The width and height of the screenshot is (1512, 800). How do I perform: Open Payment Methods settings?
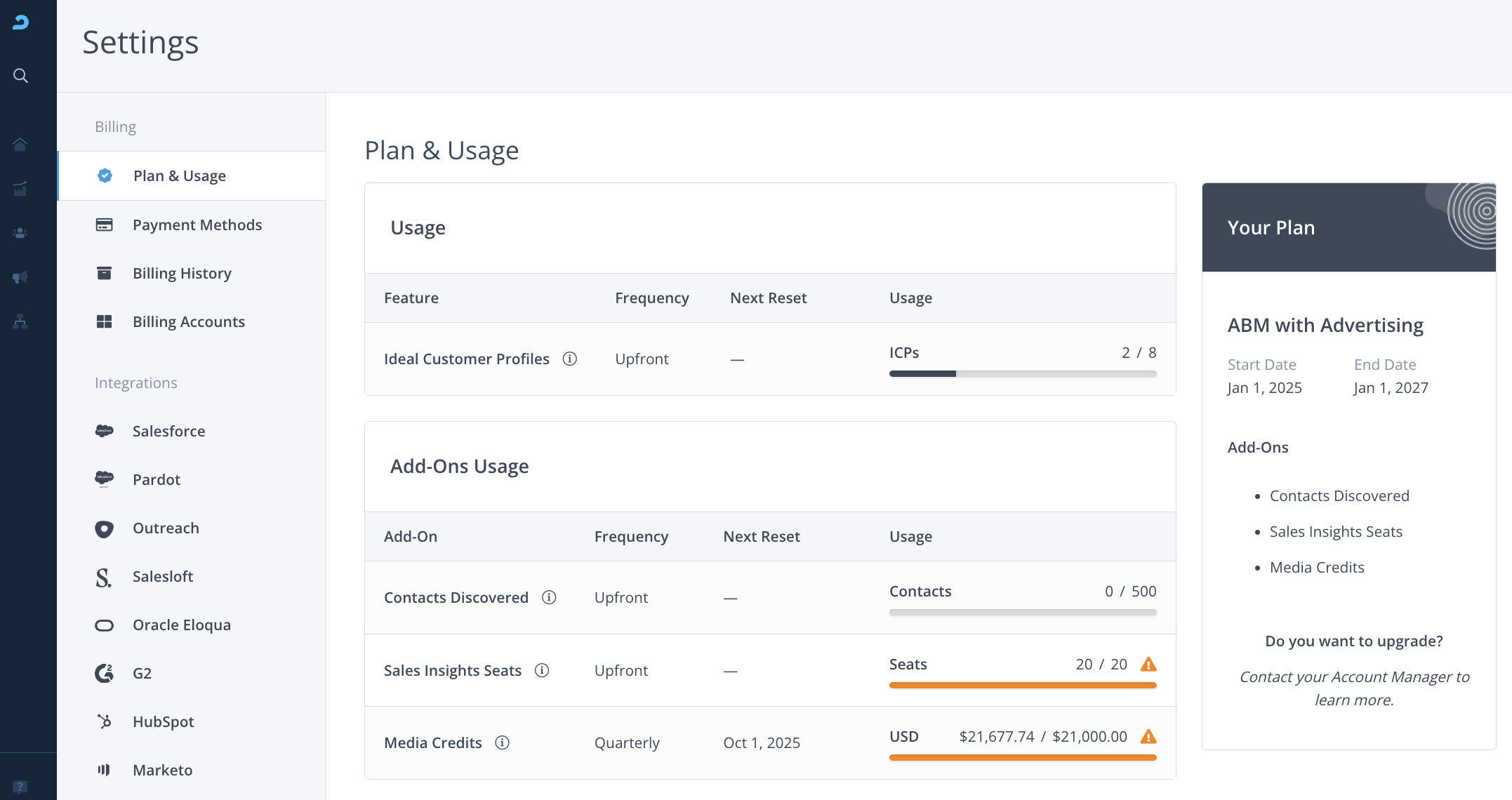(197, 225)
